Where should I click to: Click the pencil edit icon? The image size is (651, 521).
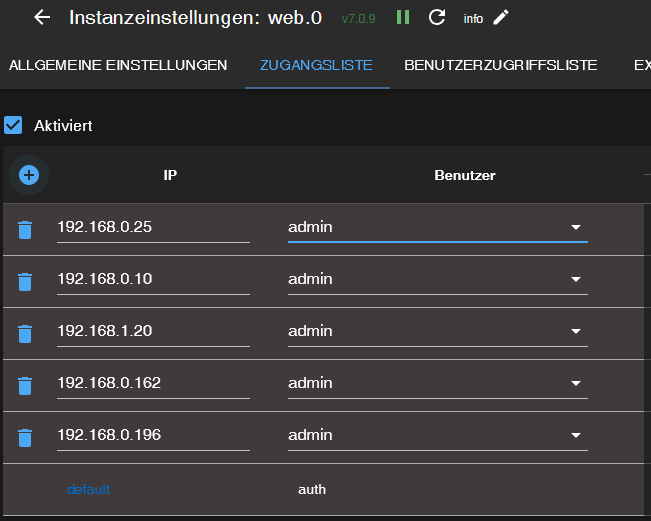click(501, 17)
